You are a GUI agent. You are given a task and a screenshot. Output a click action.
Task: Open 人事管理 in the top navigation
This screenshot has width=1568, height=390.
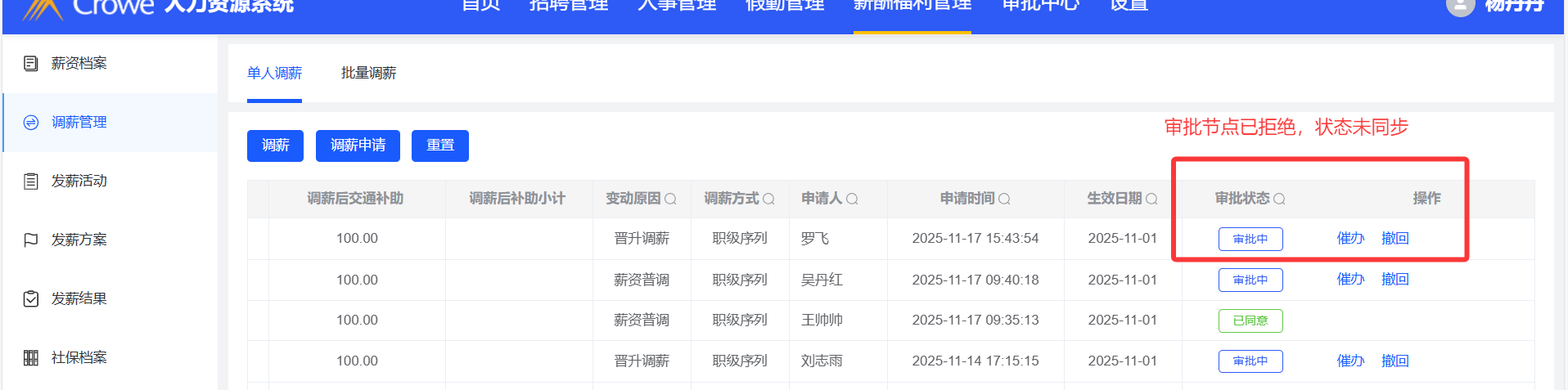[677, 6]
